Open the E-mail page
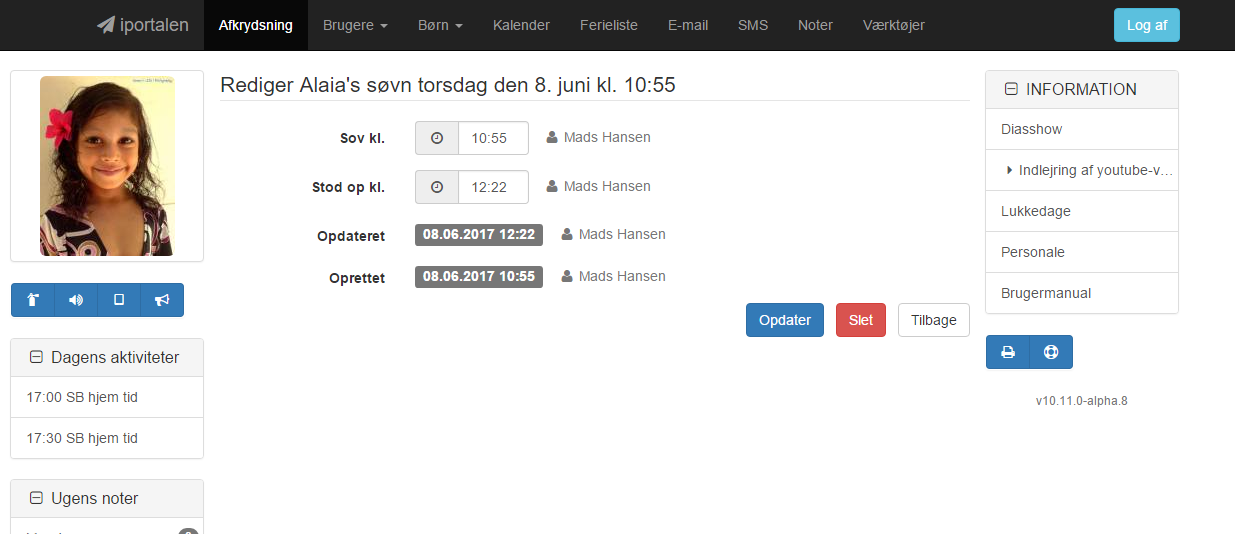Screen dimensions: 1235x534 point(688,25)
